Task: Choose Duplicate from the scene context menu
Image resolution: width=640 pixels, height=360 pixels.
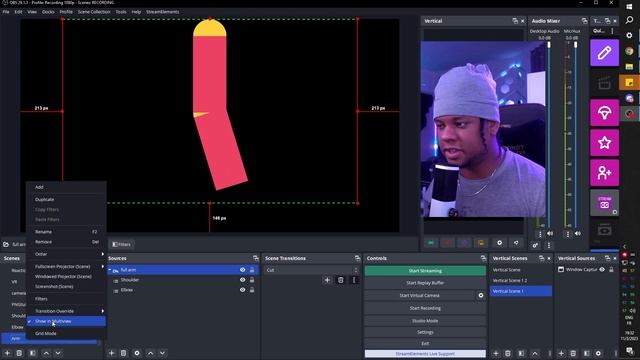Action: pyautogui.click(x=66, y=200)
